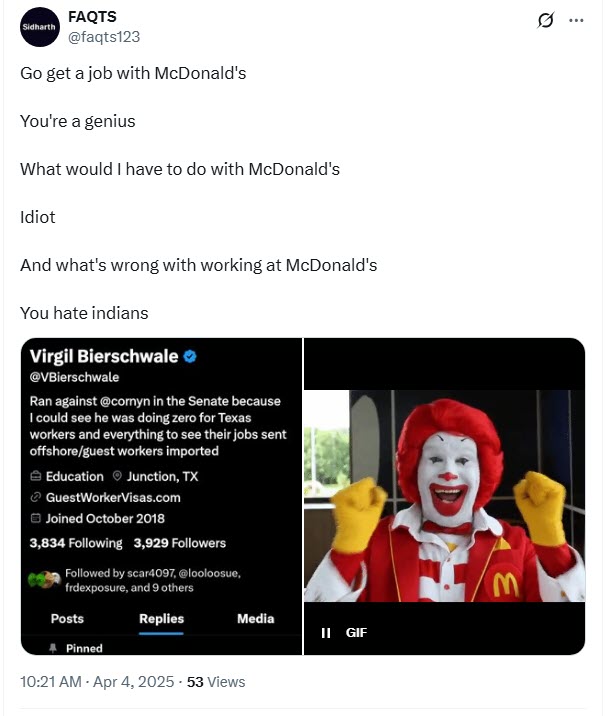Pause the Ronald McDonald GIF
Viewport: 605px width, 716px height.
point(326,632)
